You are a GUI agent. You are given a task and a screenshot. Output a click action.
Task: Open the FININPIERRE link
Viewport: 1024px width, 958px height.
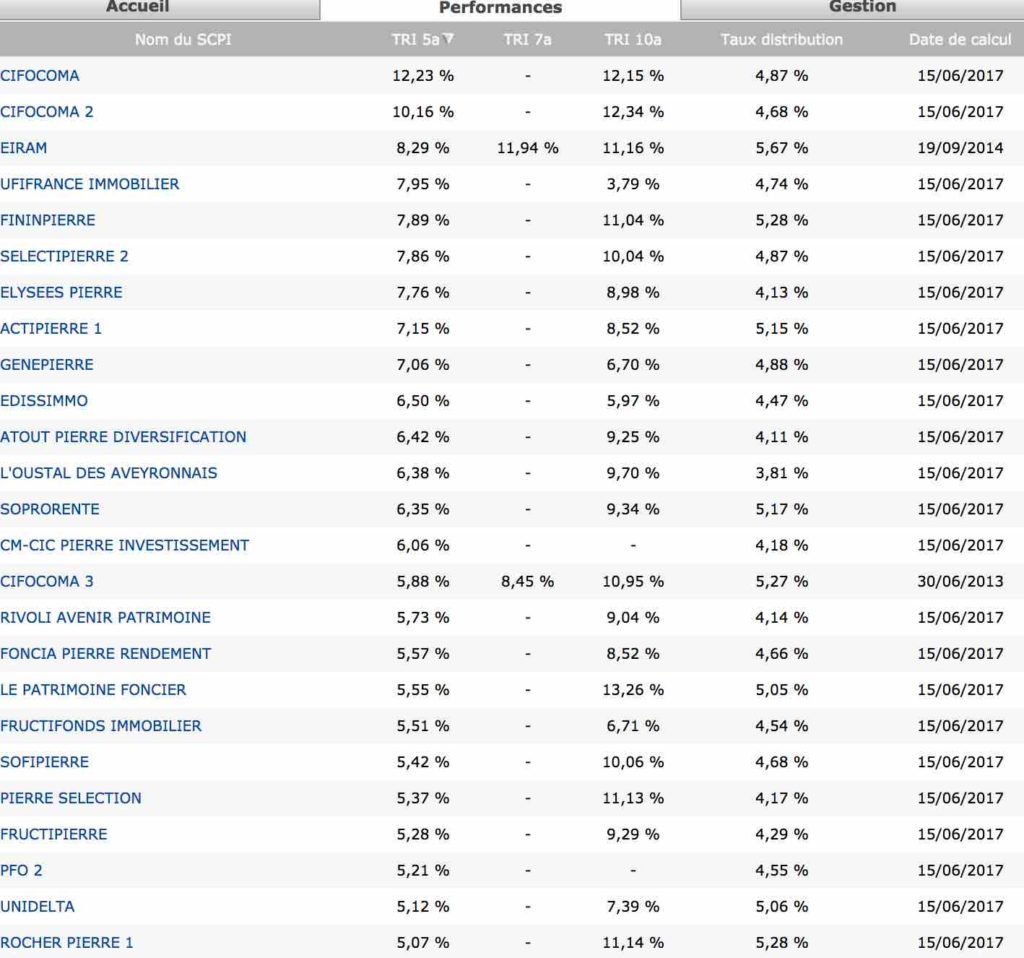48,220
